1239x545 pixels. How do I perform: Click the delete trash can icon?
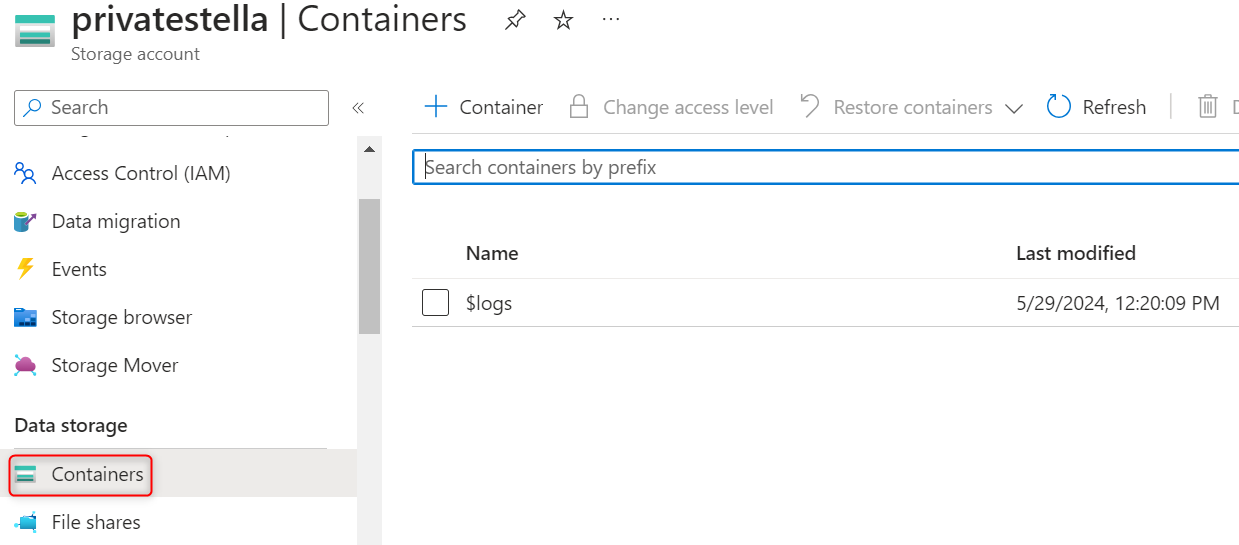click(1208, 107)
